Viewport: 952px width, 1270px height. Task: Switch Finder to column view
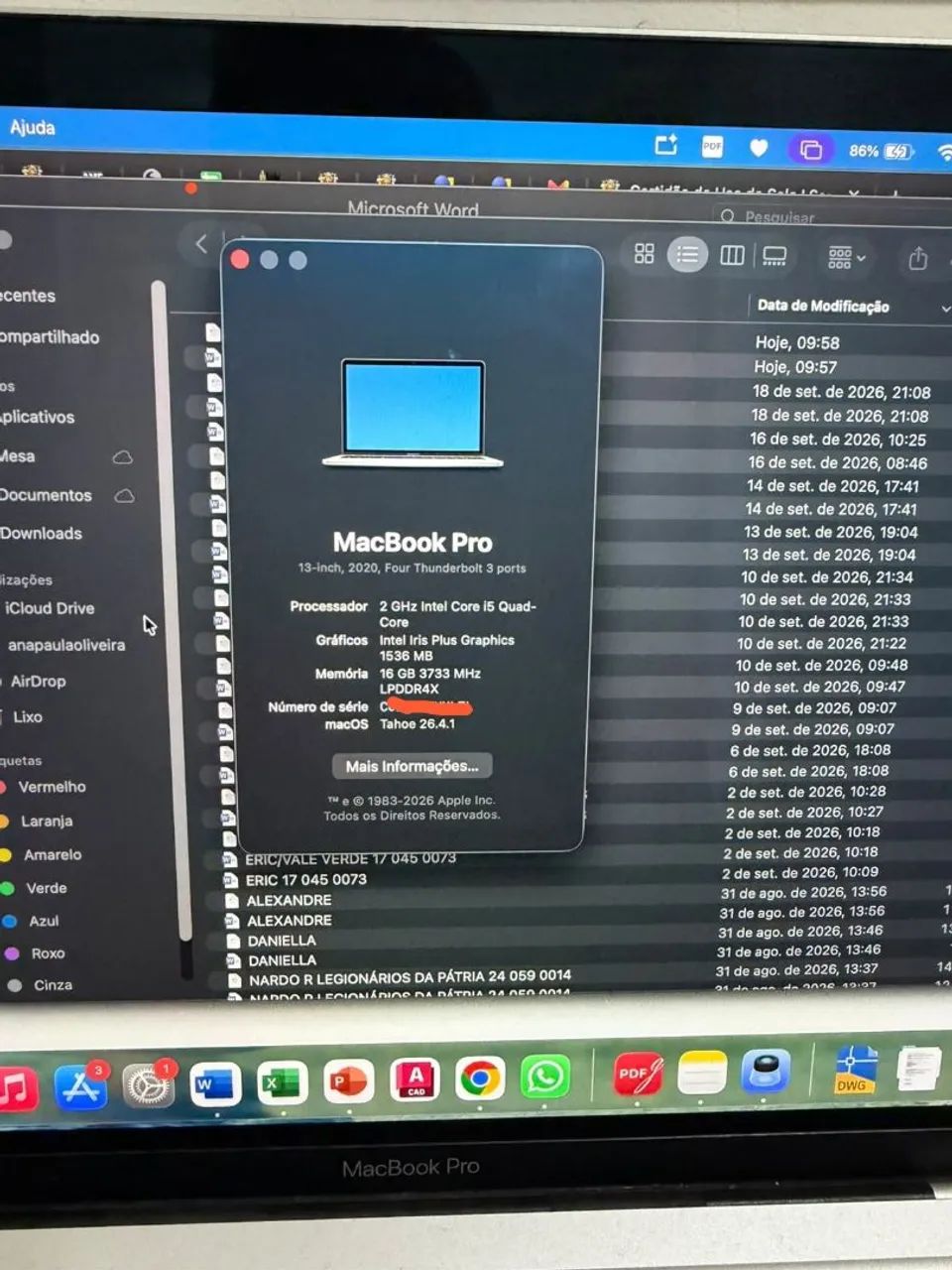pos(732,256)
